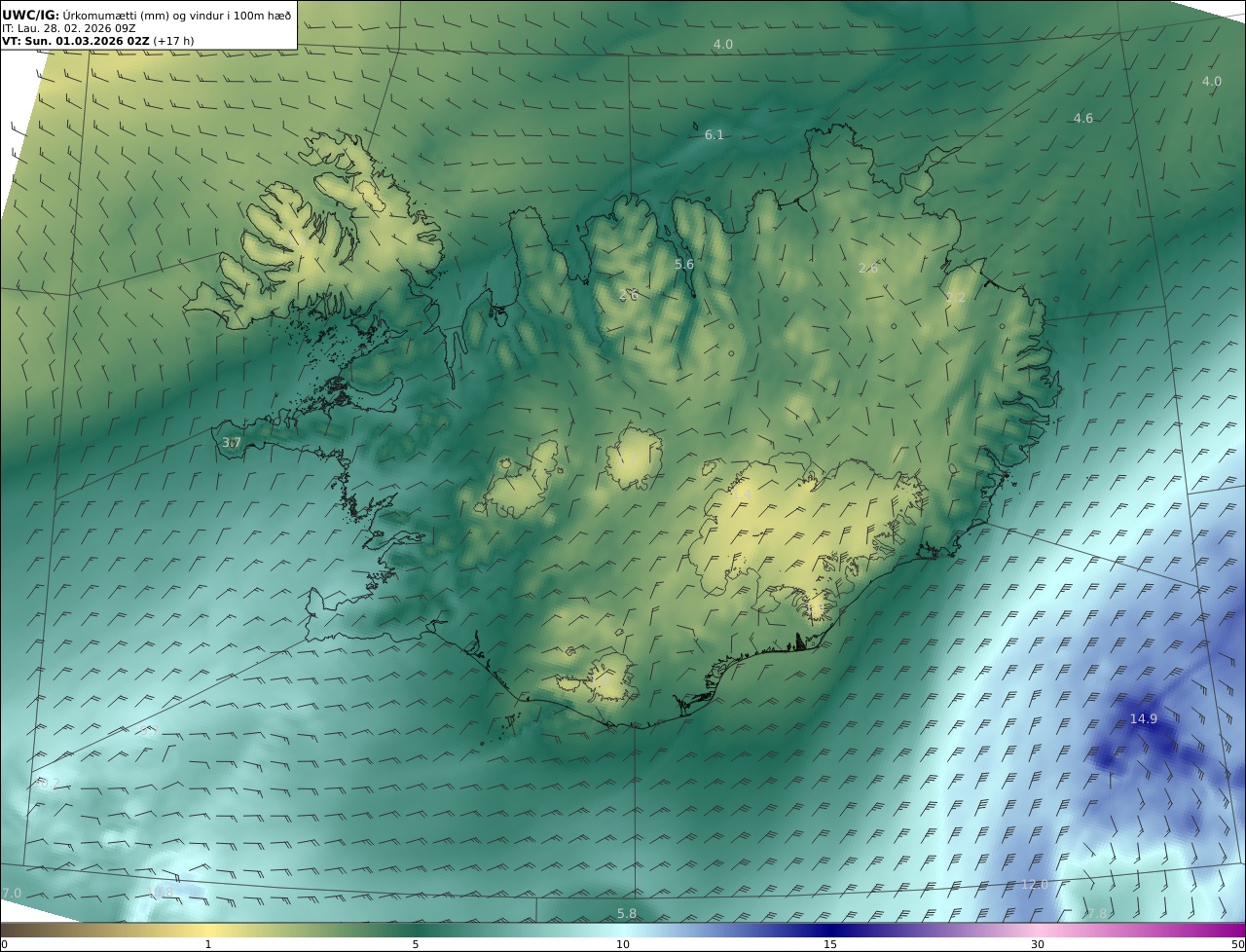This screenshot has width=1246, height=952.
Task: Click the colorbar tick label 1
Action: [208, 944]
